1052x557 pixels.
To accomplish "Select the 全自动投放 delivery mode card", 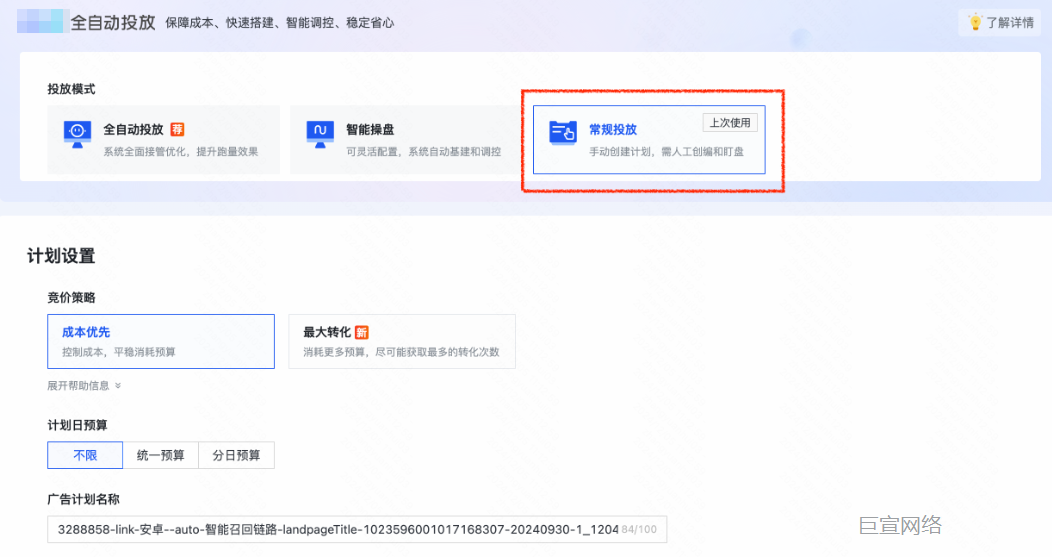I will 164,140.
